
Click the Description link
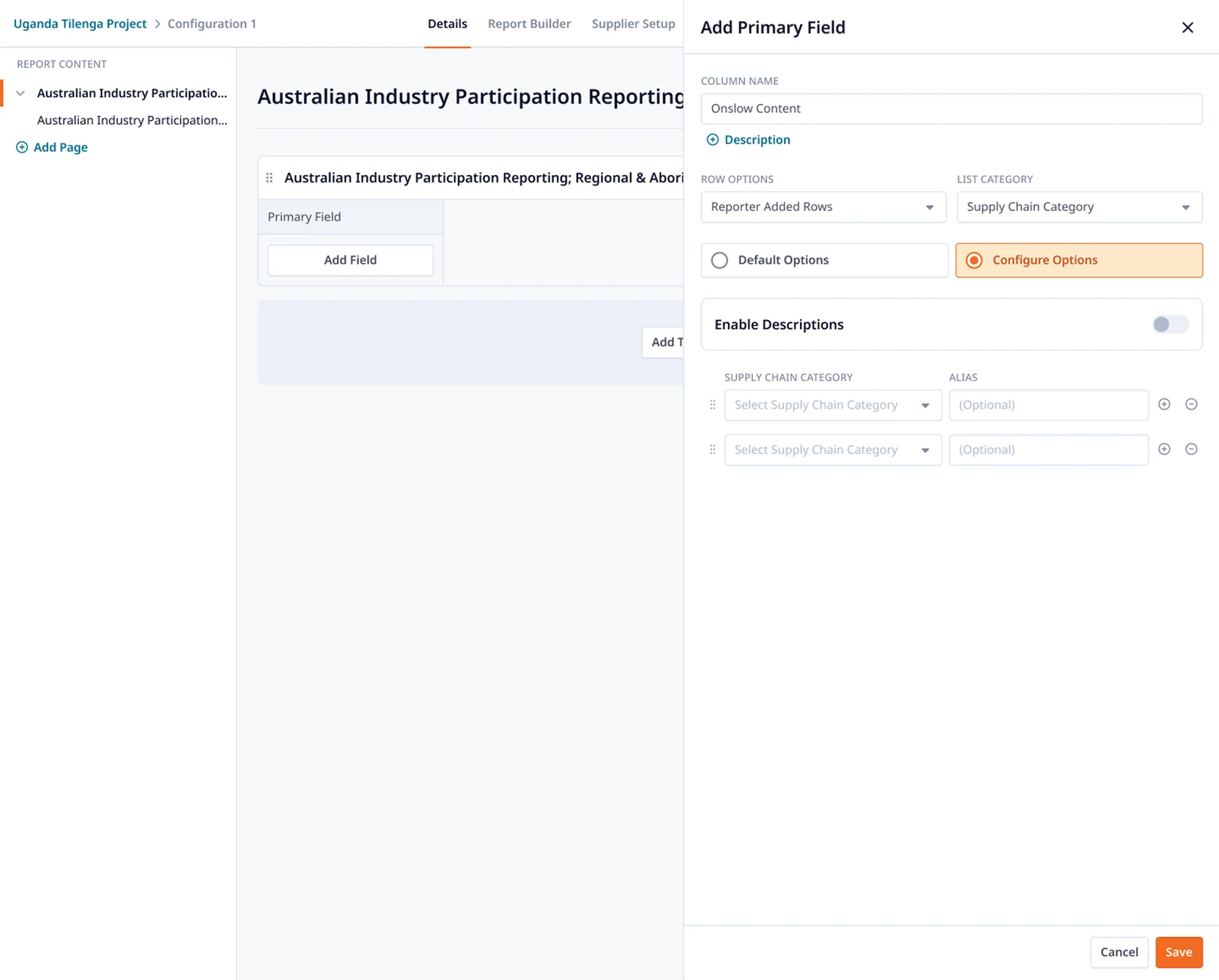pos(757,140)
